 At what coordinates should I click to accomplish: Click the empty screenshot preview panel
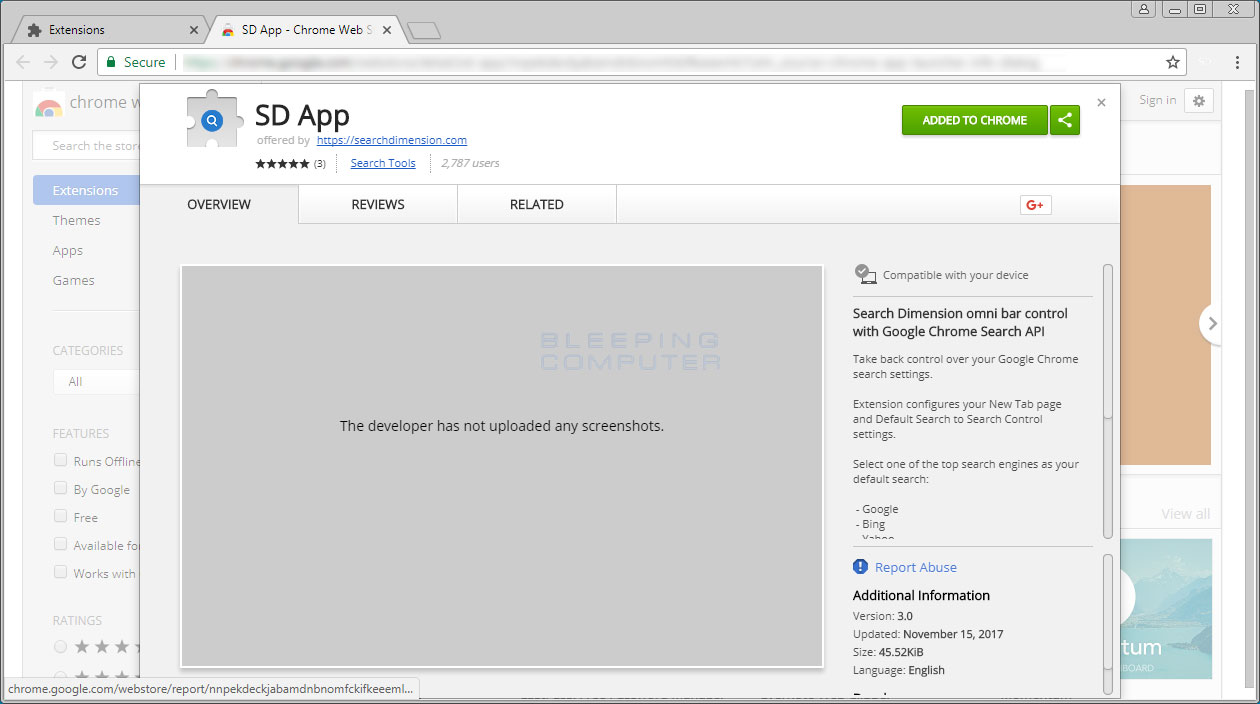point(502,466)
